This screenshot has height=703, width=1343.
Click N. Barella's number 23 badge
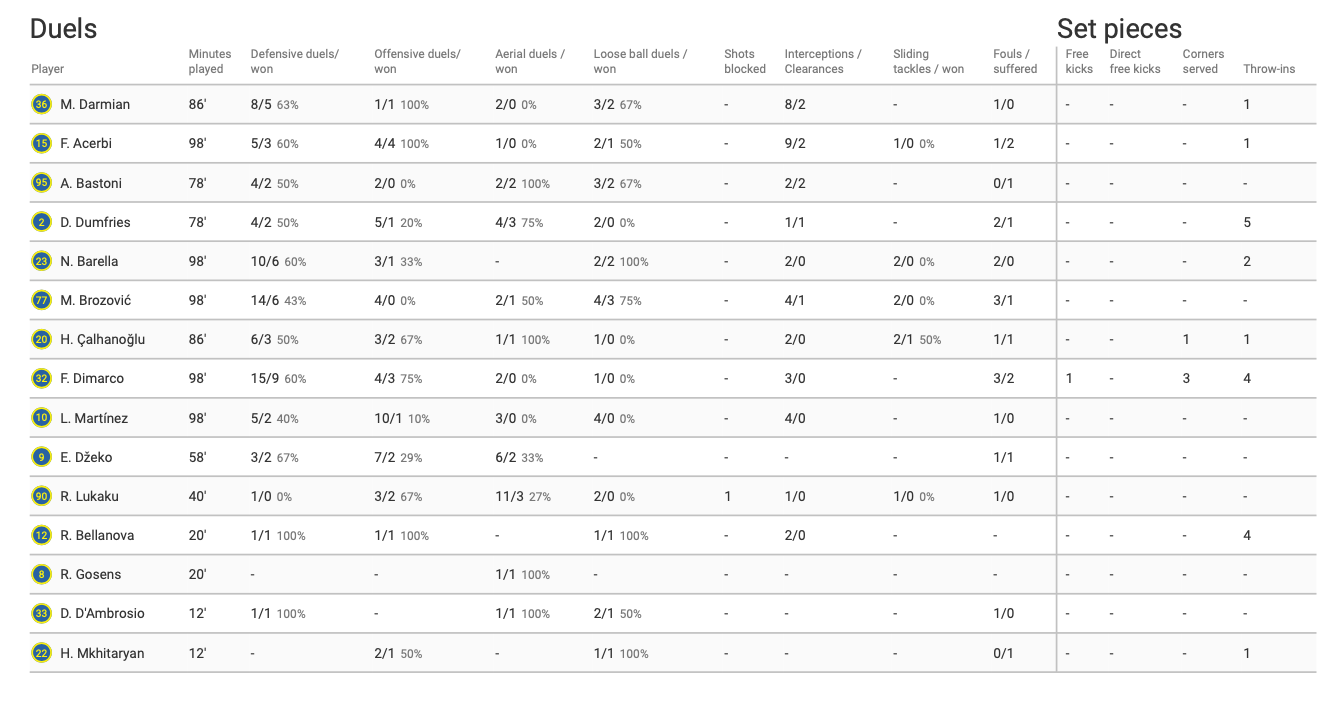(x=41, y=261)
